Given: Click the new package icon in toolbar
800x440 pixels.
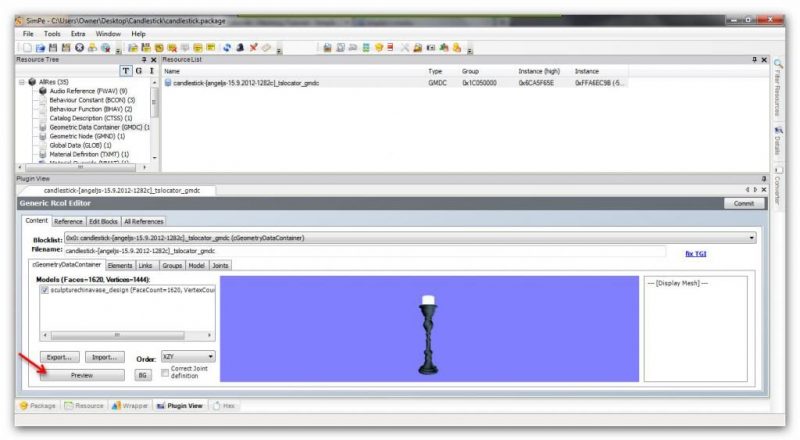Looking at the screenshot, I should click(x=25, y=47).
